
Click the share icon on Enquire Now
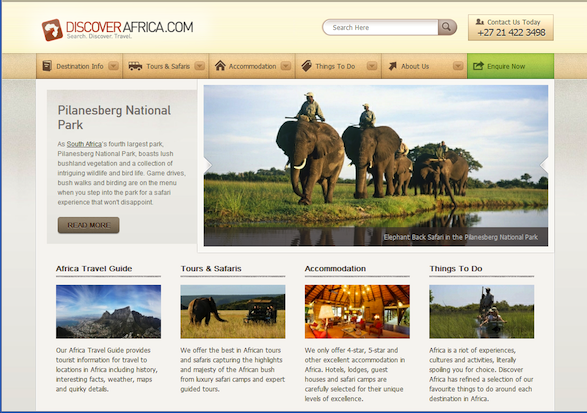478,66
